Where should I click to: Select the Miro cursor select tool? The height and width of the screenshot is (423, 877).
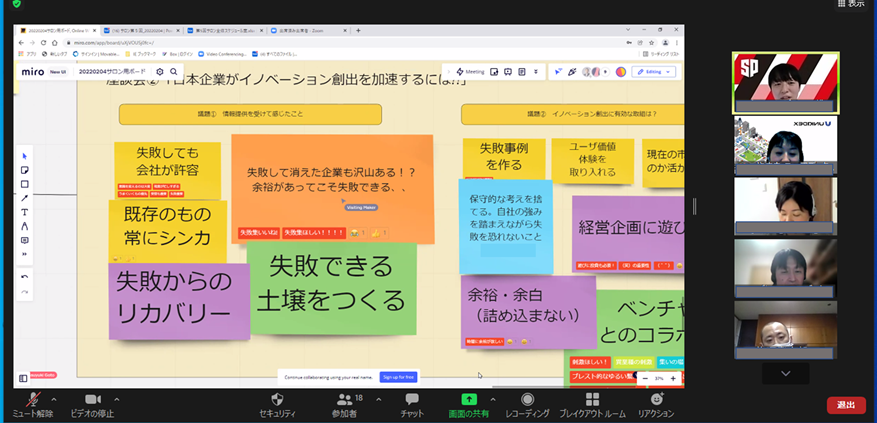[25, 156]
